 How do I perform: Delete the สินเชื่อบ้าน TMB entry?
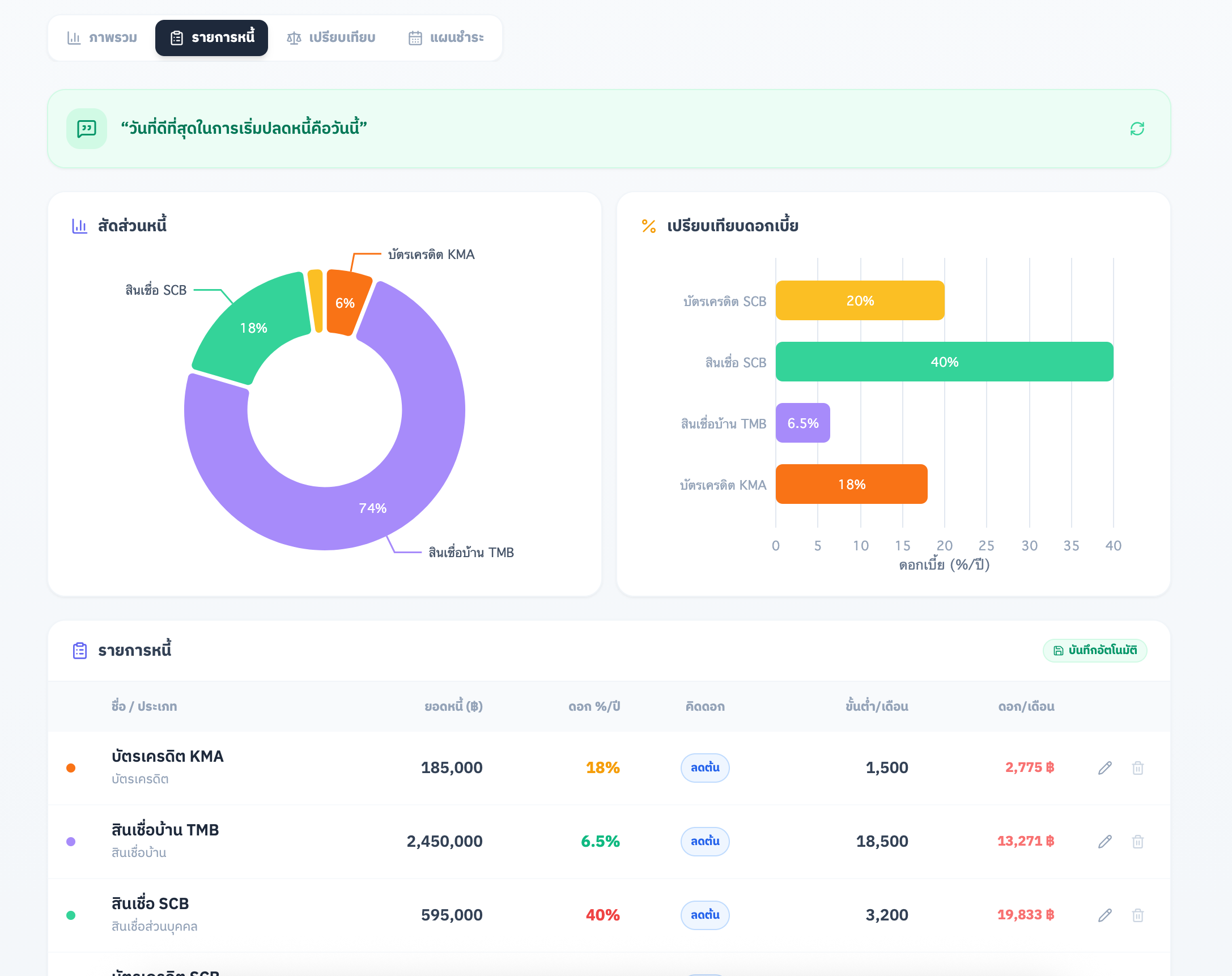click(x=1137, y=841)
